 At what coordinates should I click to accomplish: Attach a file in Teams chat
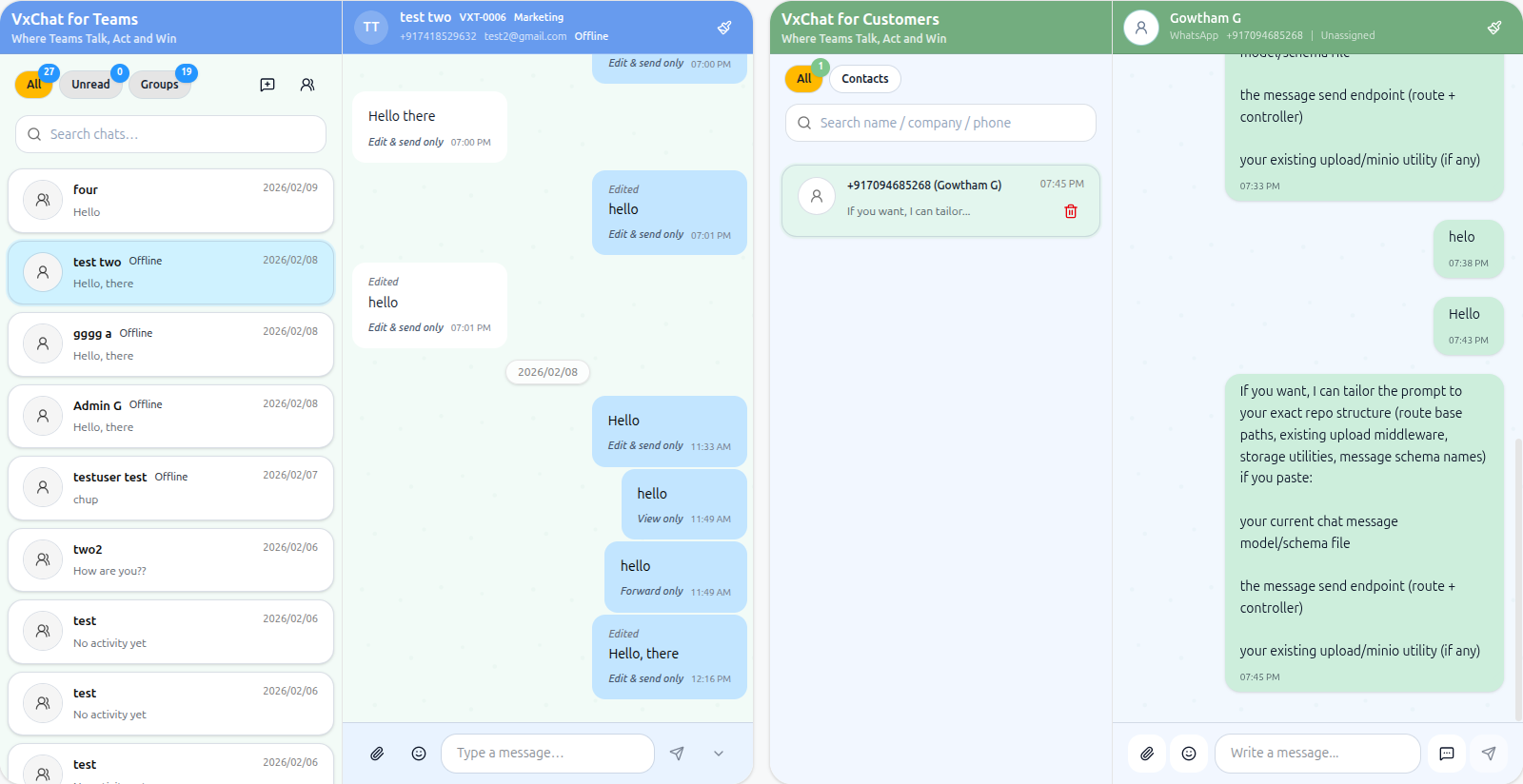377,754
